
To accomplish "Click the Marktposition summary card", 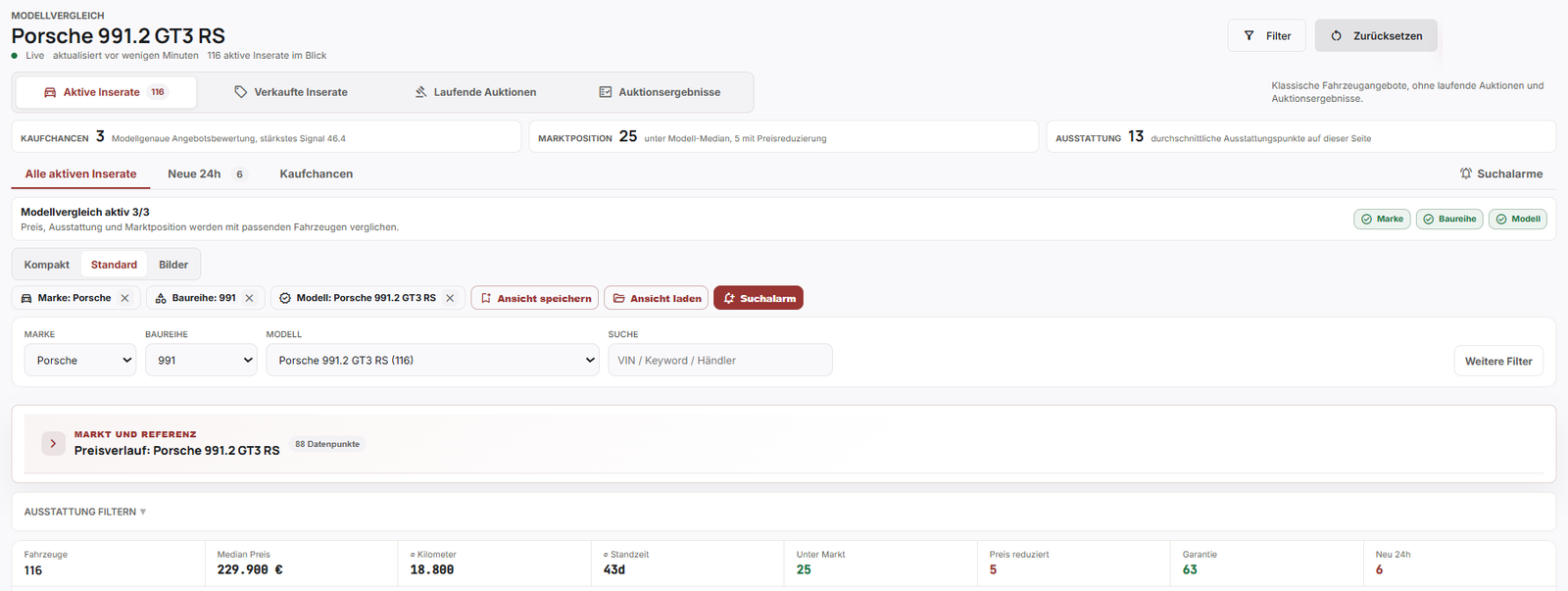I will coord(784,137).
